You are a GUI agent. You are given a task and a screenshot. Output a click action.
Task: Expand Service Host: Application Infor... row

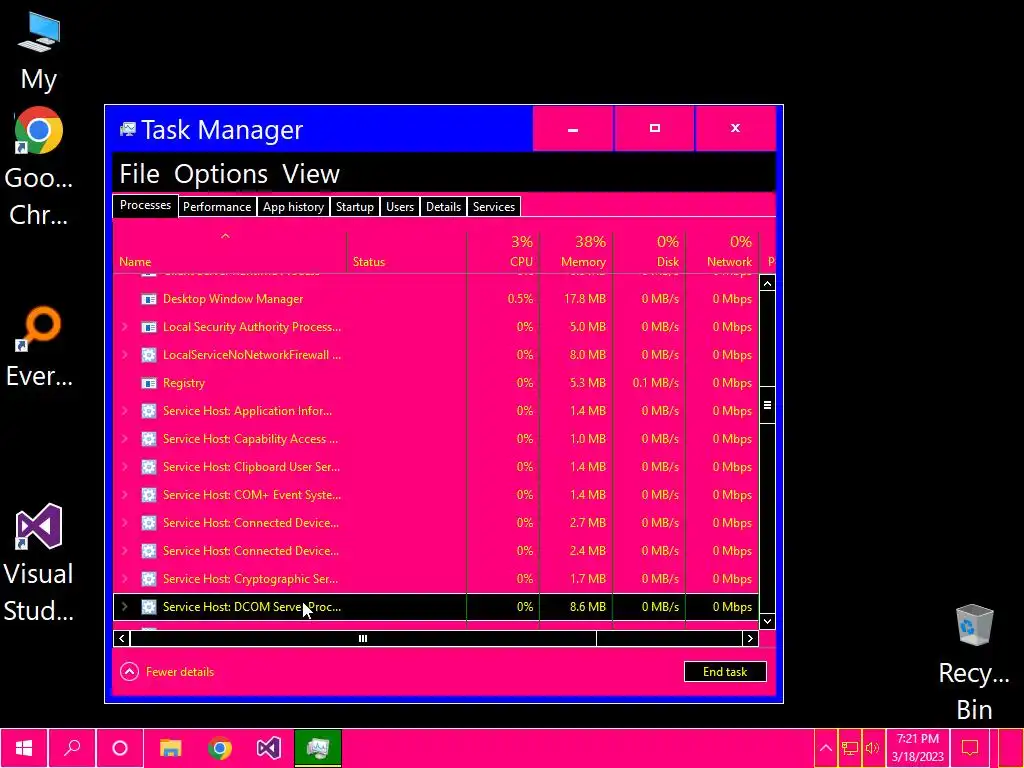pyautogui.click(x=125, y=411)
